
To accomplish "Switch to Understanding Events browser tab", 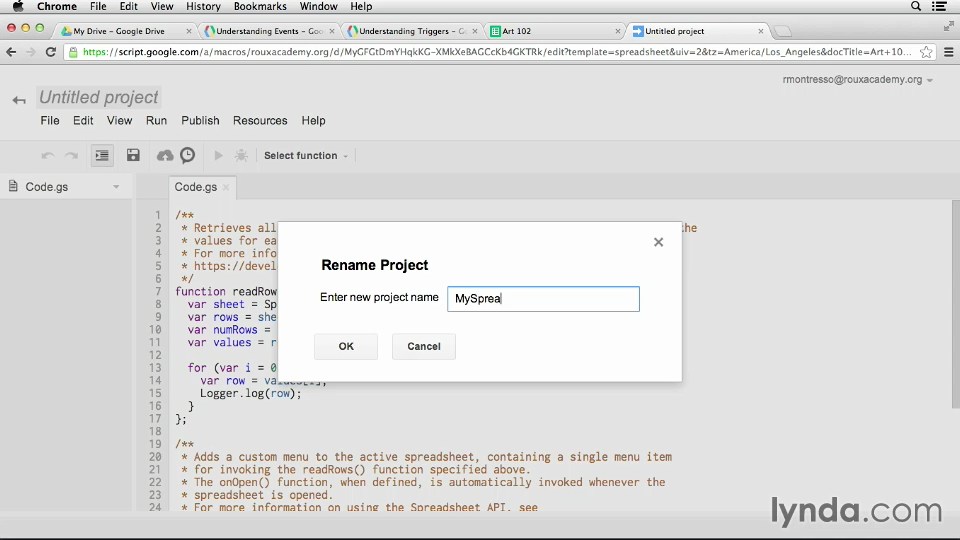I will (x=270, y=31).
